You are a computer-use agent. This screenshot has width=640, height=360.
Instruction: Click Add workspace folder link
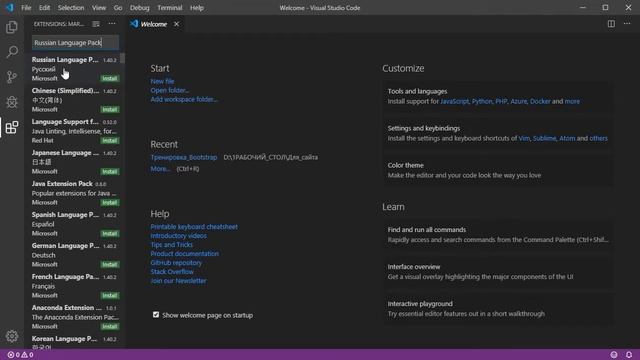[x=184, y=99]
